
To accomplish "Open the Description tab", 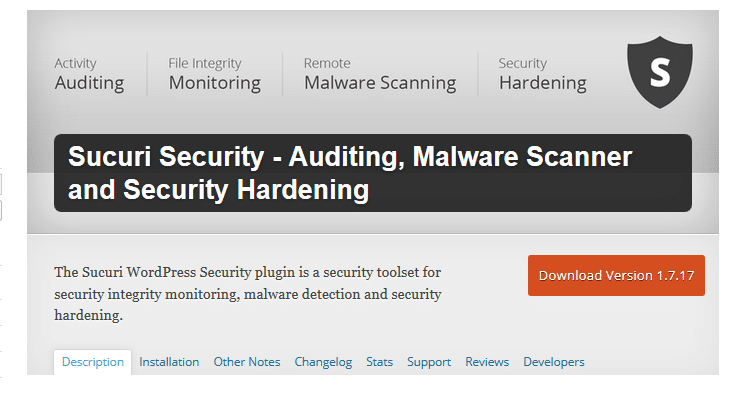I will pyautogui.click(x=93, y=362).
